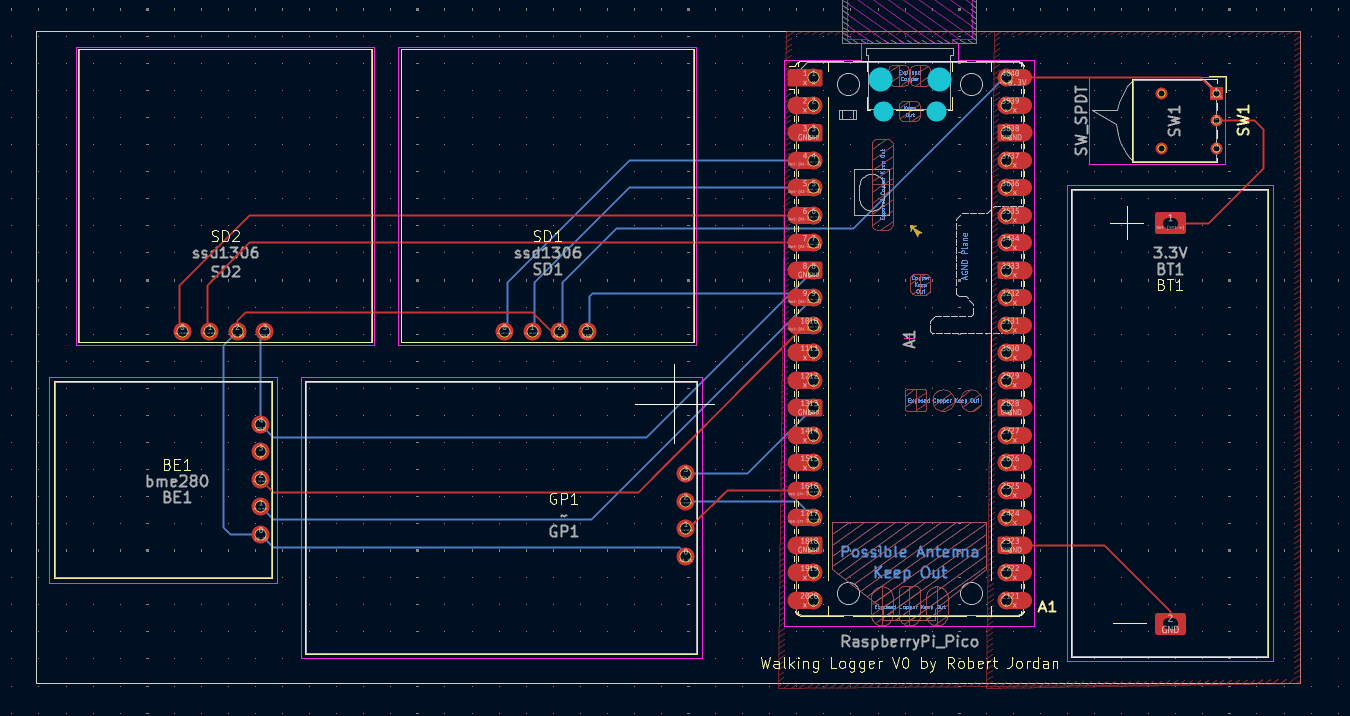Select Pico pad 6 on the left row
Viewport: 1350px width, 716px height.
point(806,214)
